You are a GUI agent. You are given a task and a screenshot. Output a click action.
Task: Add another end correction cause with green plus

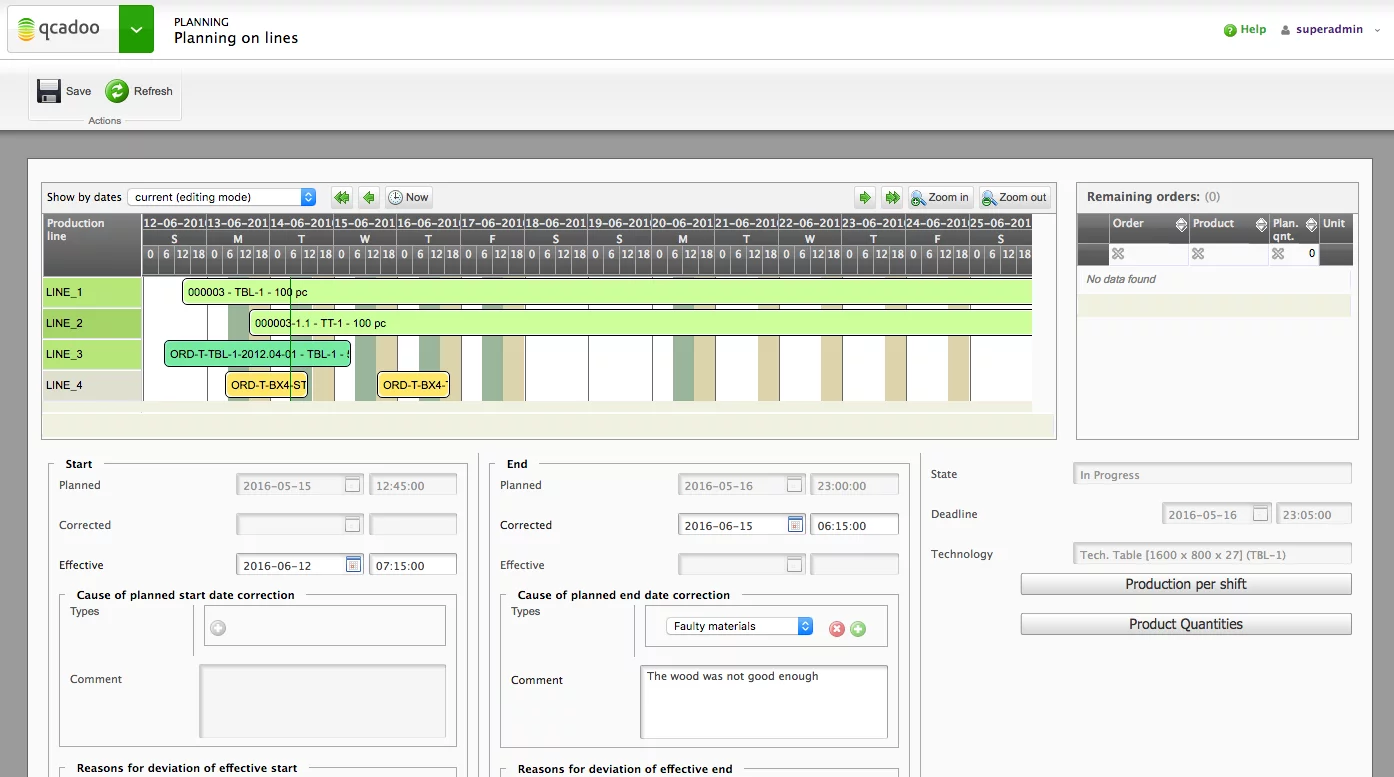pos(858,629)
